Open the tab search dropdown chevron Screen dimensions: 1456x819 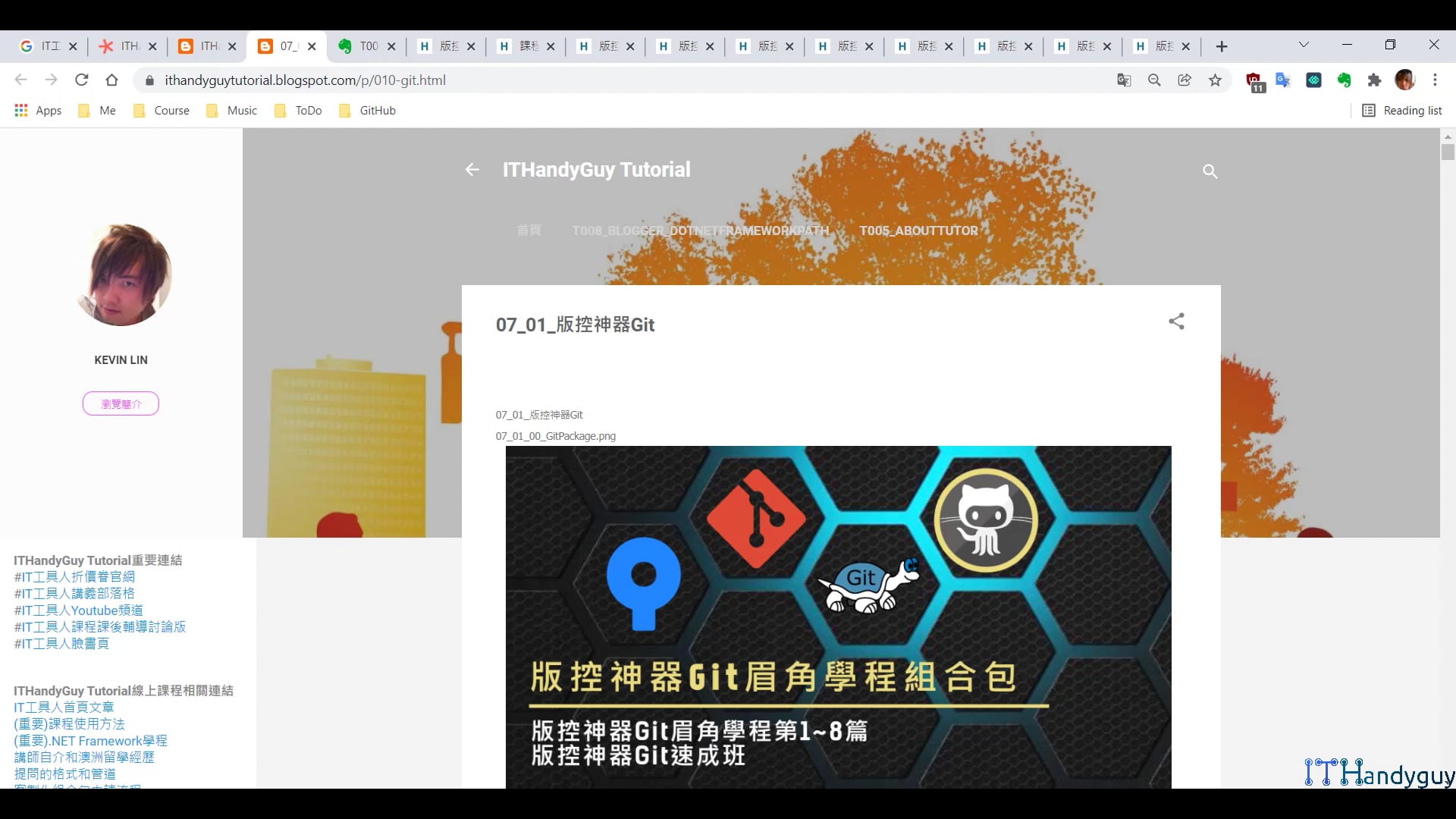(x=1304, y=45)
